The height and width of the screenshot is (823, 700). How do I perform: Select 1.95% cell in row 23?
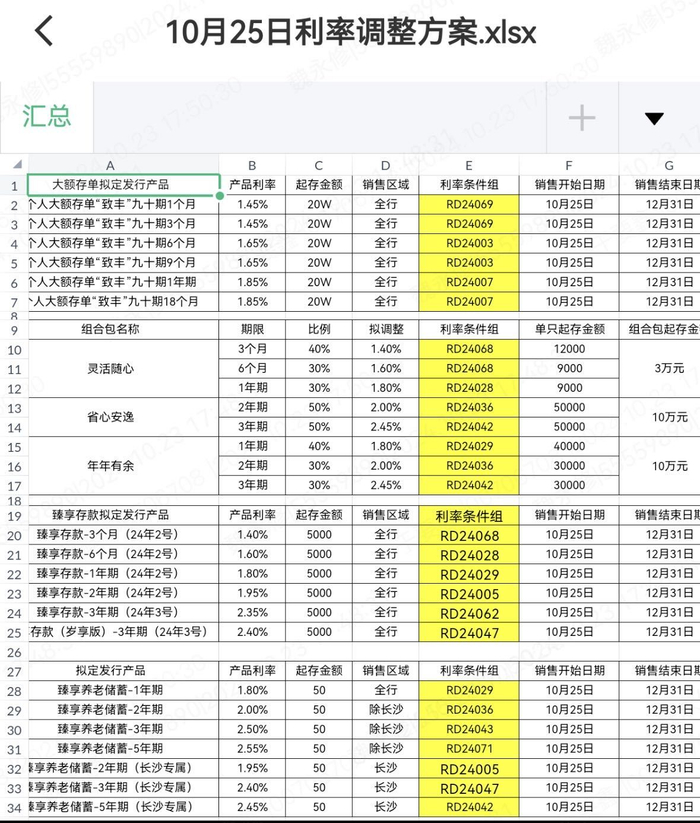[x=252, y=593]
